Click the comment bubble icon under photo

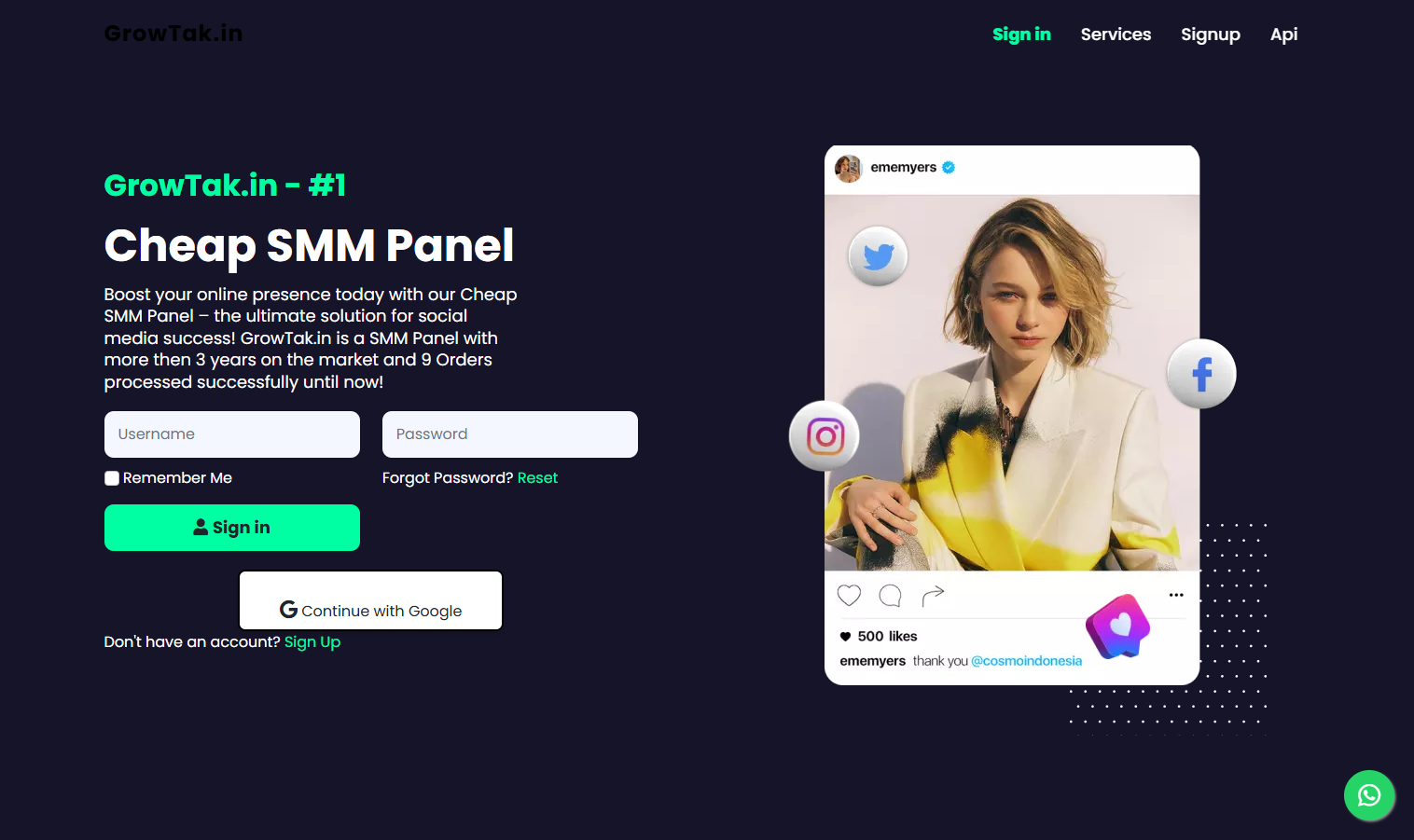click(891, 595)
